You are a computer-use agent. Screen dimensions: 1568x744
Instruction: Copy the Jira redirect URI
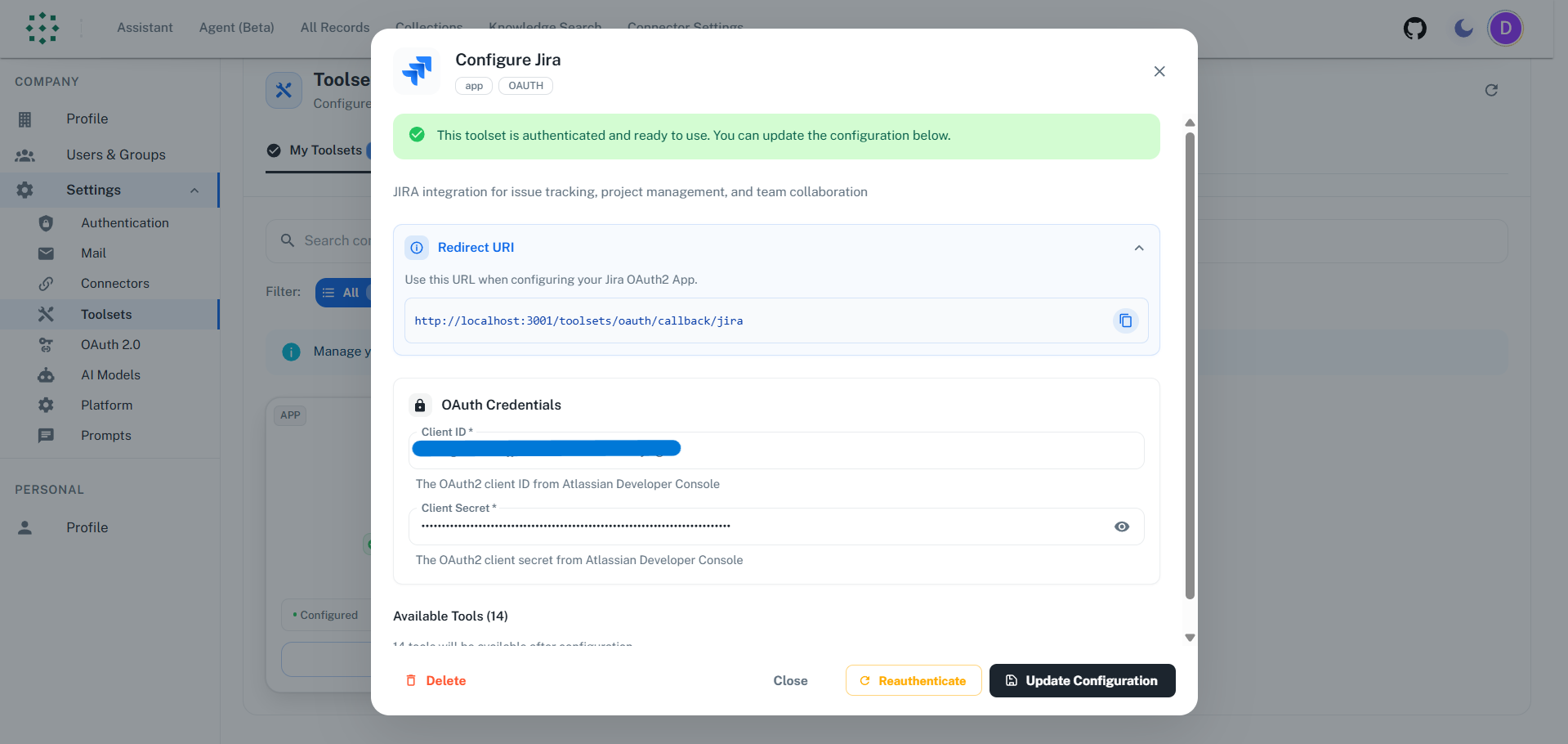point(1125,320)
